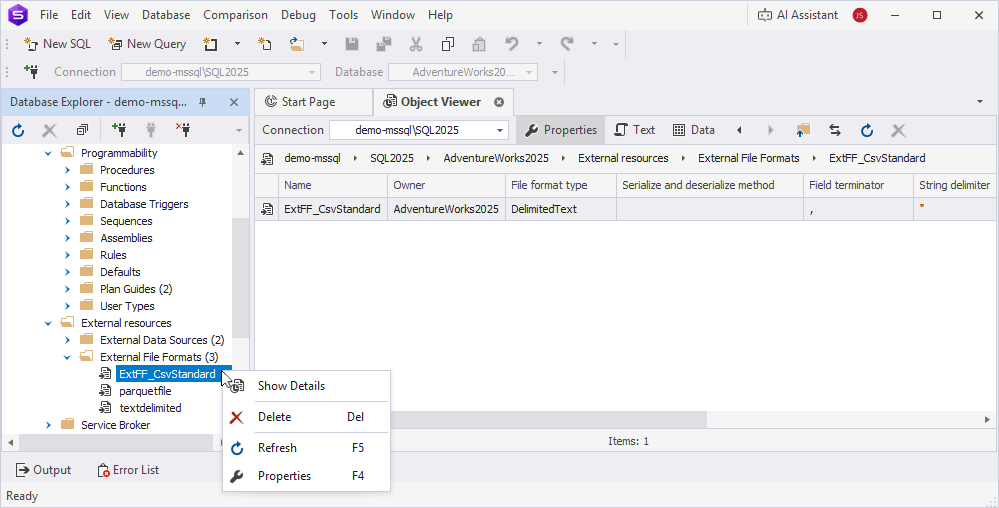
Task: Select the textdelimited tree item
Action: coord(150,408)
